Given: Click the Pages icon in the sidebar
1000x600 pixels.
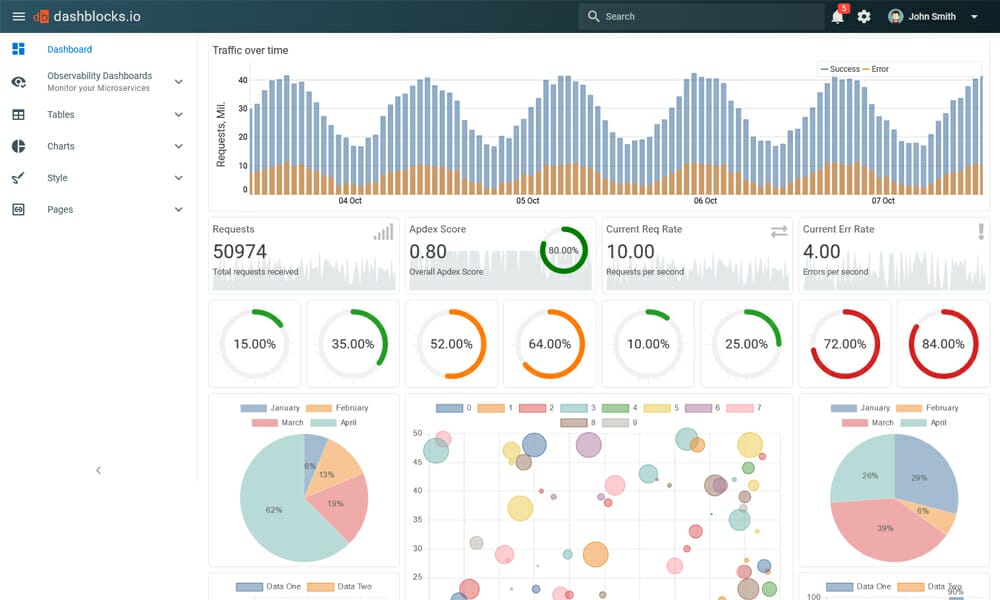Looking at the screenshot, I should (x=18, y=209).
